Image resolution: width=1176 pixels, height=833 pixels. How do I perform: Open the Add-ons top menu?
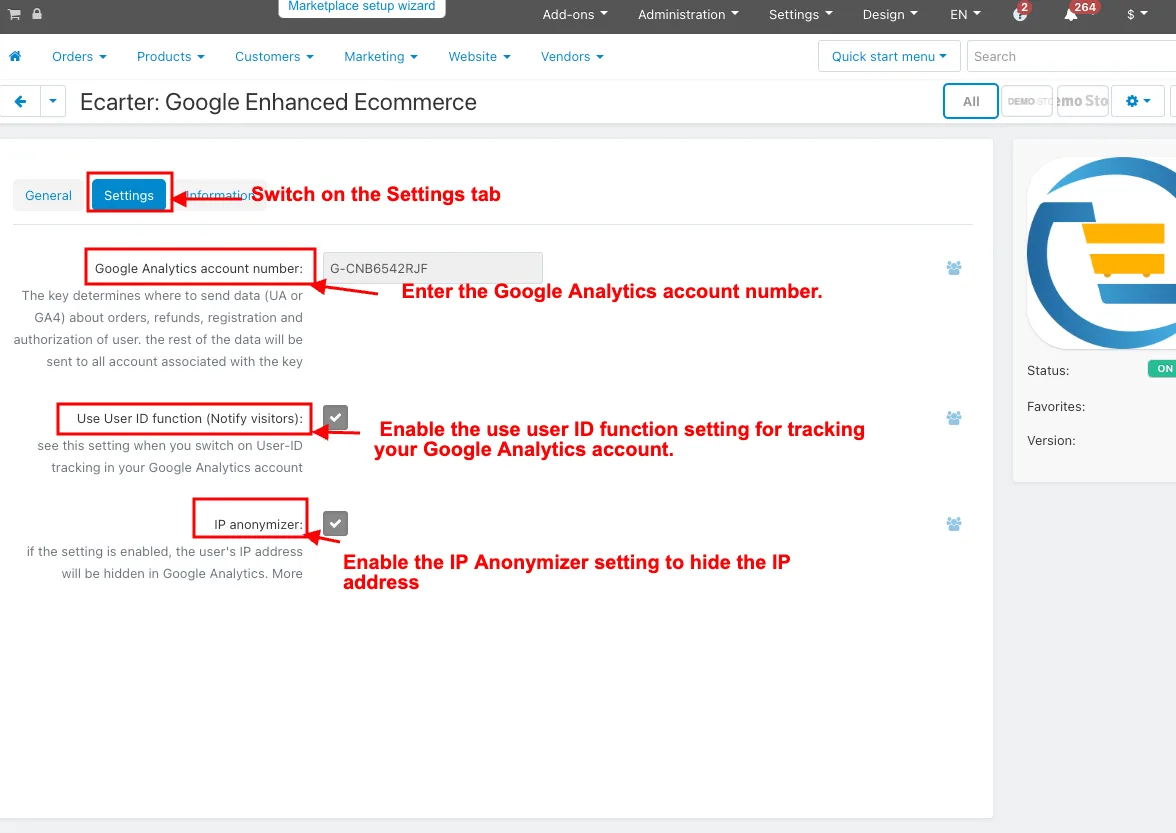pyautogui.click(x=574, y=14)
